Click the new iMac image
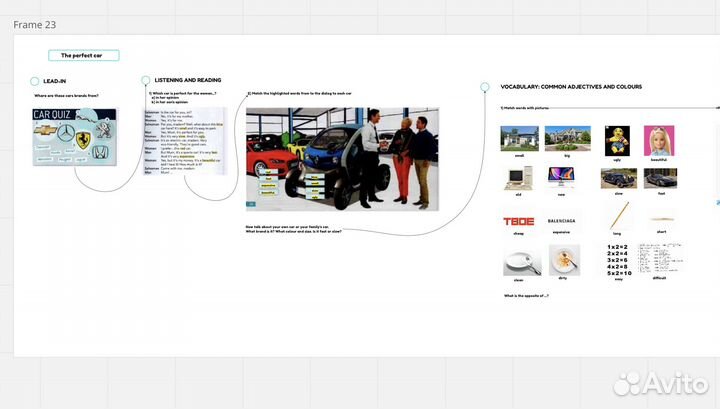Screen dimensions: 720x409 coord(561,178)
